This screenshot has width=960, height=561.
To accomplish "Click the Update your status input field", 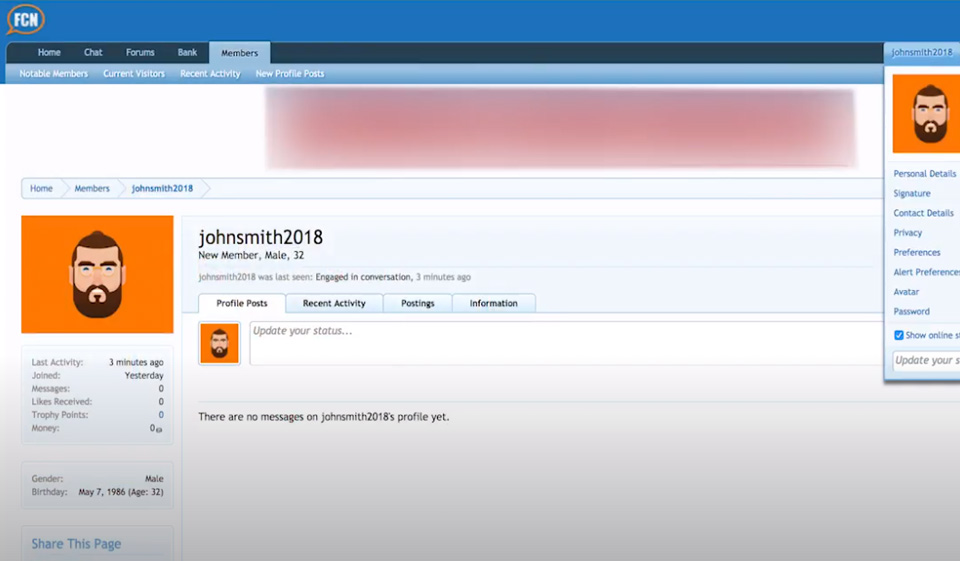I will coord(560,342).
